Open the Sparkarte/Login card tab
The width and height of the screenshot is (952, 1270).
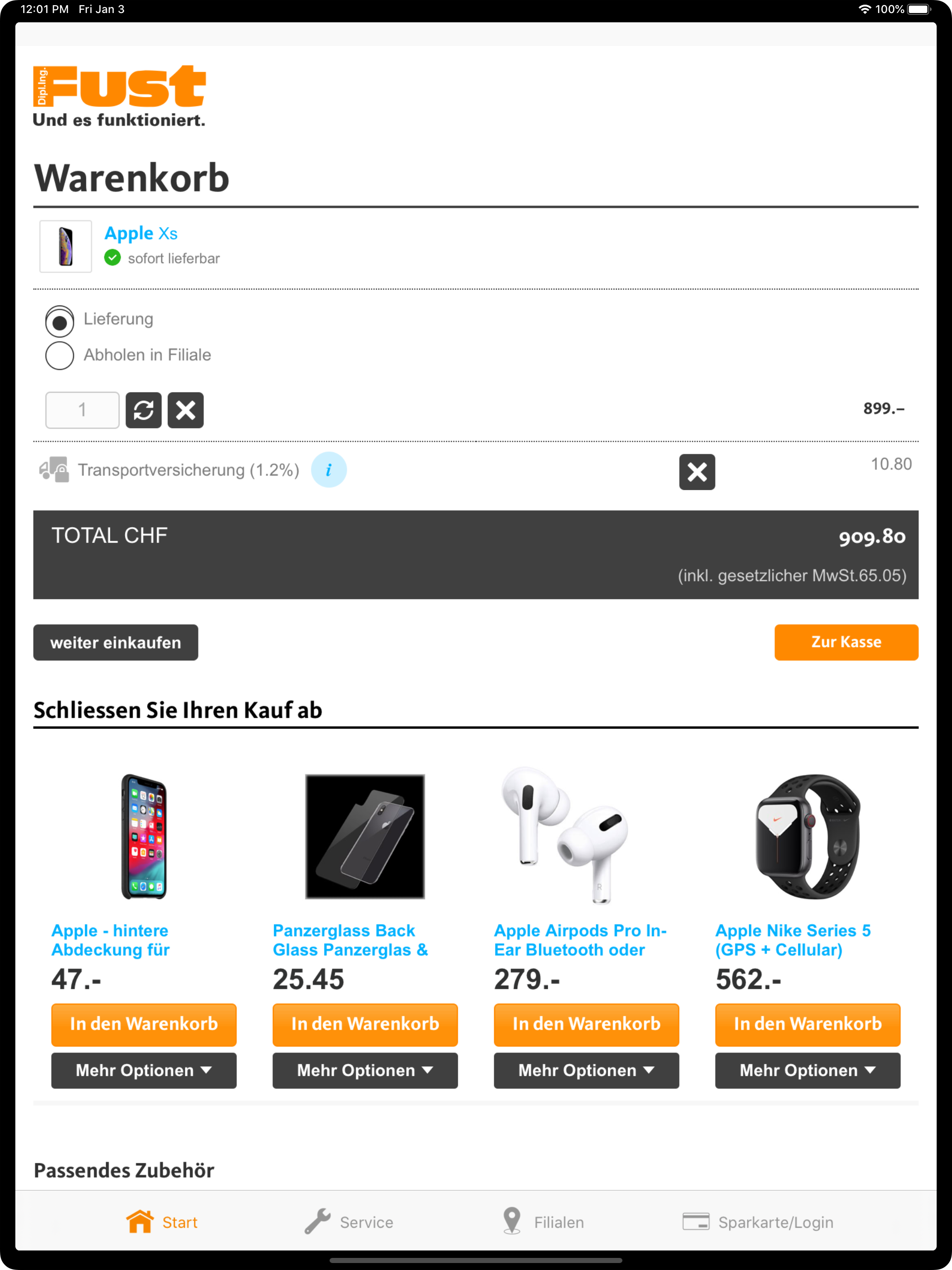pyautogui.click(x=758, y=1222)
